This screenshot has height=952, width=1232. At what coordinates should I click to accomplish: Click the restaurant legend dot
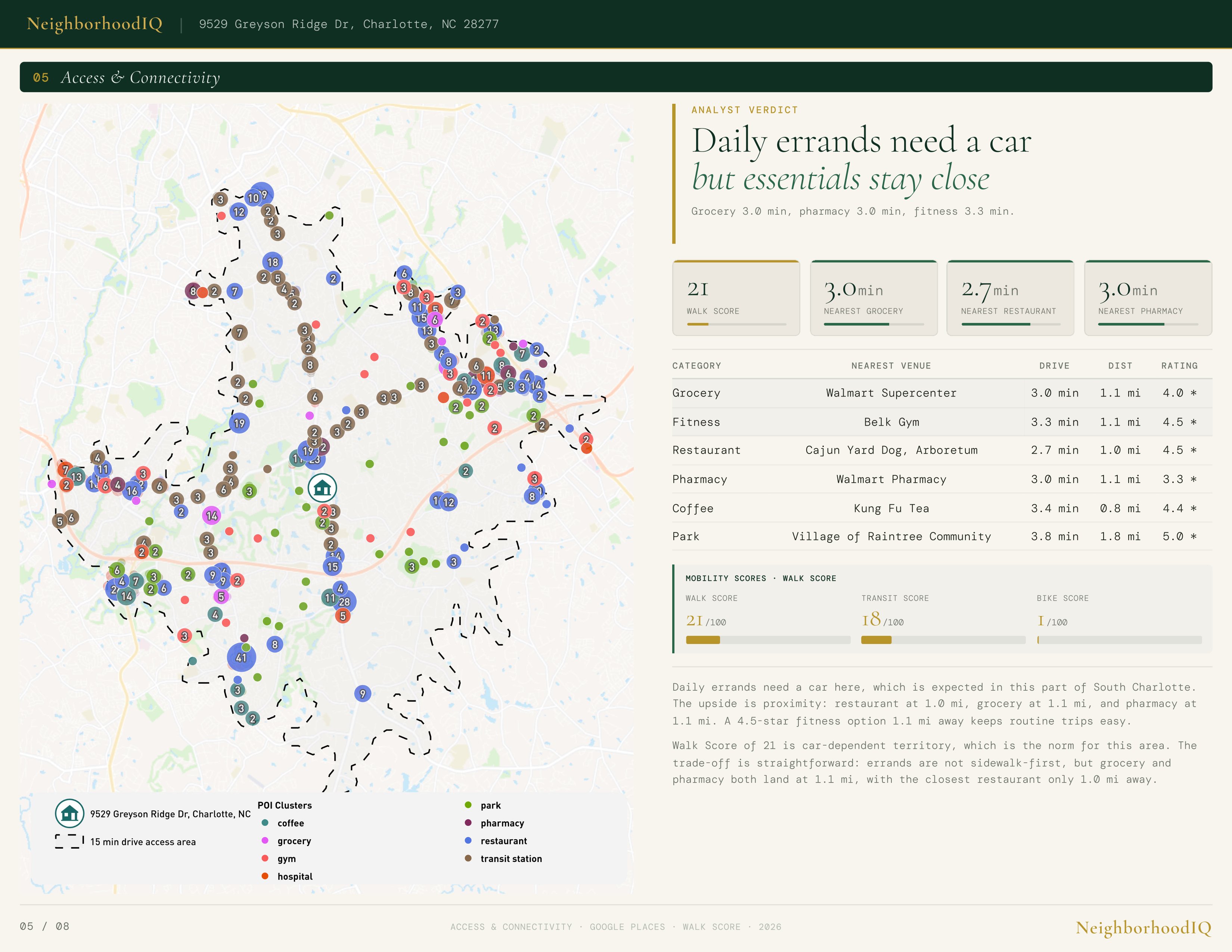coord(468,840)
